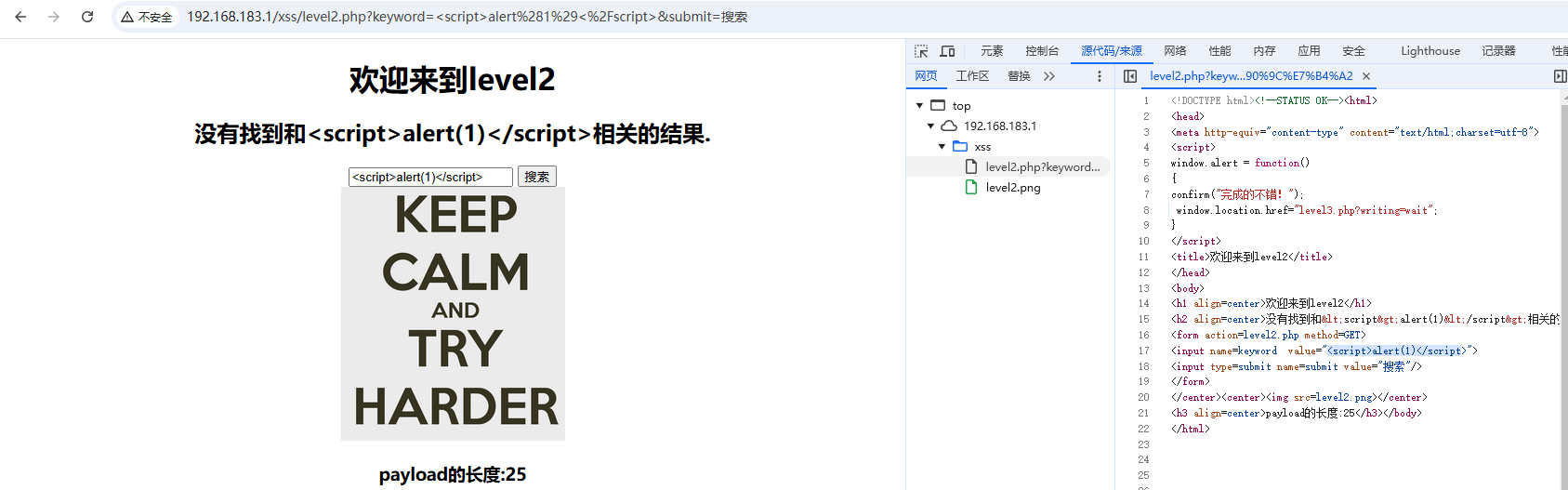This screenshot has height=490, width=1568.
Task: Click line number 17 in source gutter
Action: (1144, 351)
